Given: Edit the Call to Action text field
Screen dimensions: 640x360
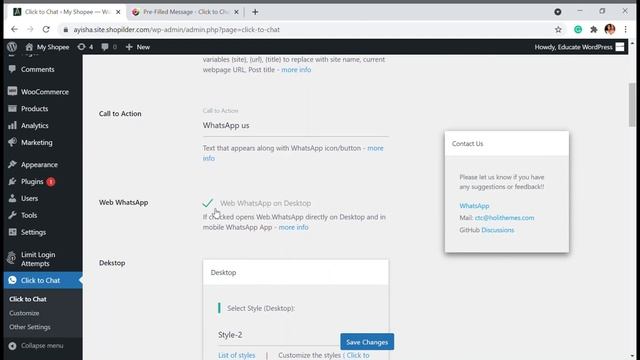Looking at the screenshot, I should point(296,126).
